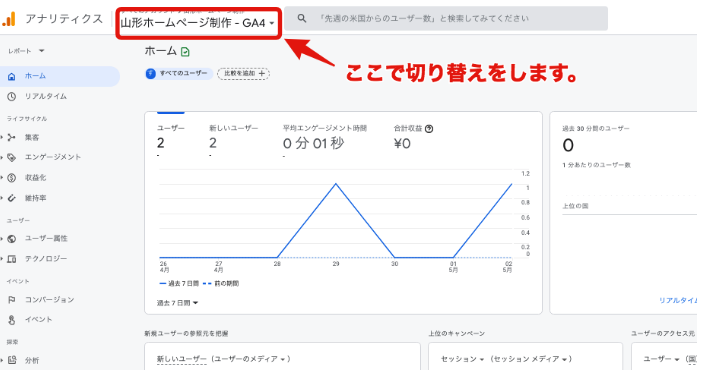Click the テクノロジー devices icon
Image resolution: width=702 pixels, height=370 pixels.
12,259
